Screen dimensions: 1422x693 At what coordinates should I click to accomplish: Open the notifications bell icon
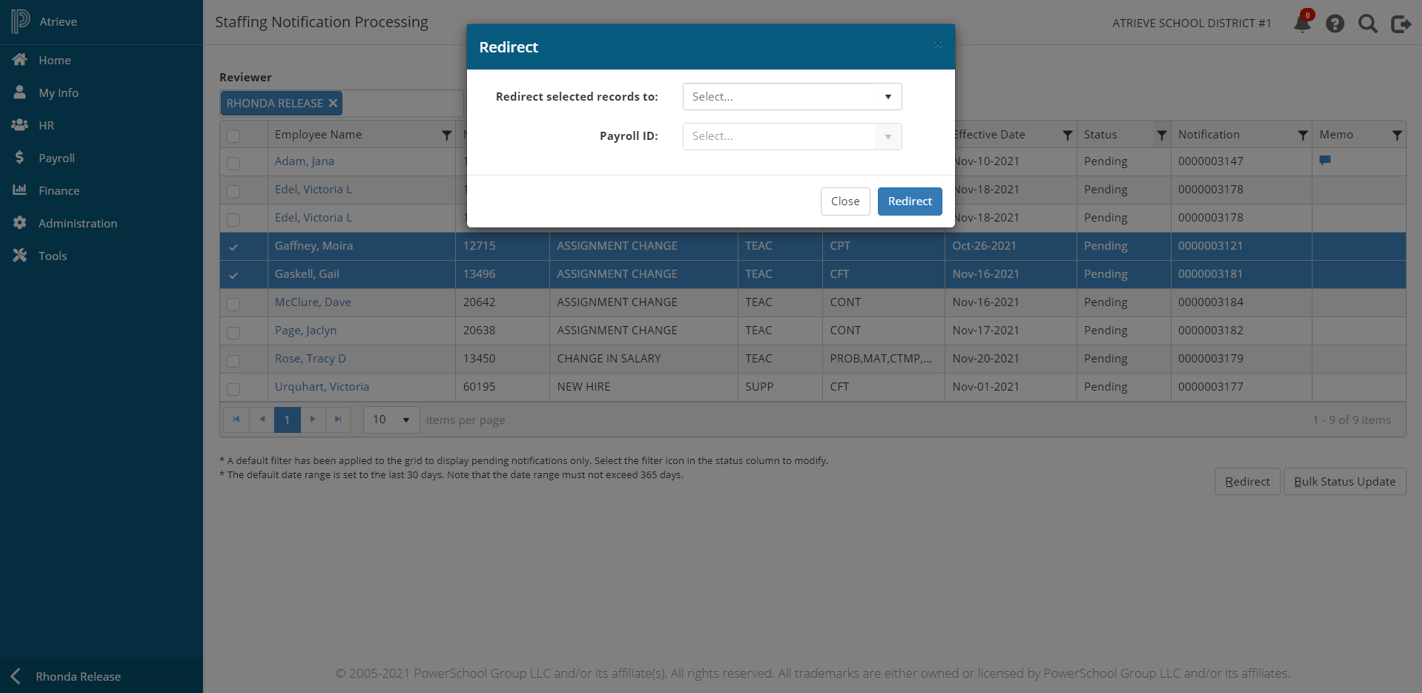pos(1302,23)
